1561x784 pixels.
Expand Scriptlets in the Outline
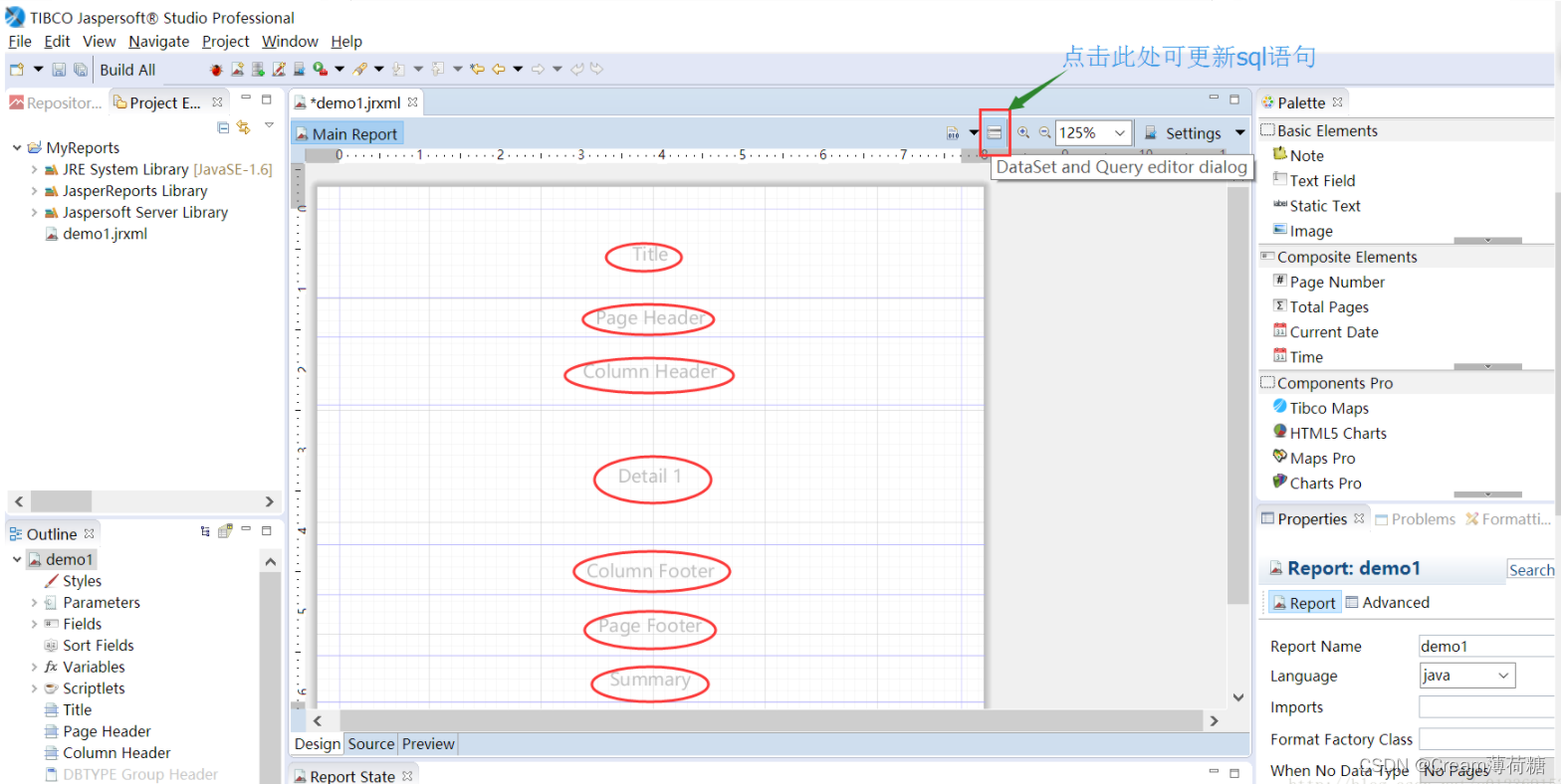(34, 688)
